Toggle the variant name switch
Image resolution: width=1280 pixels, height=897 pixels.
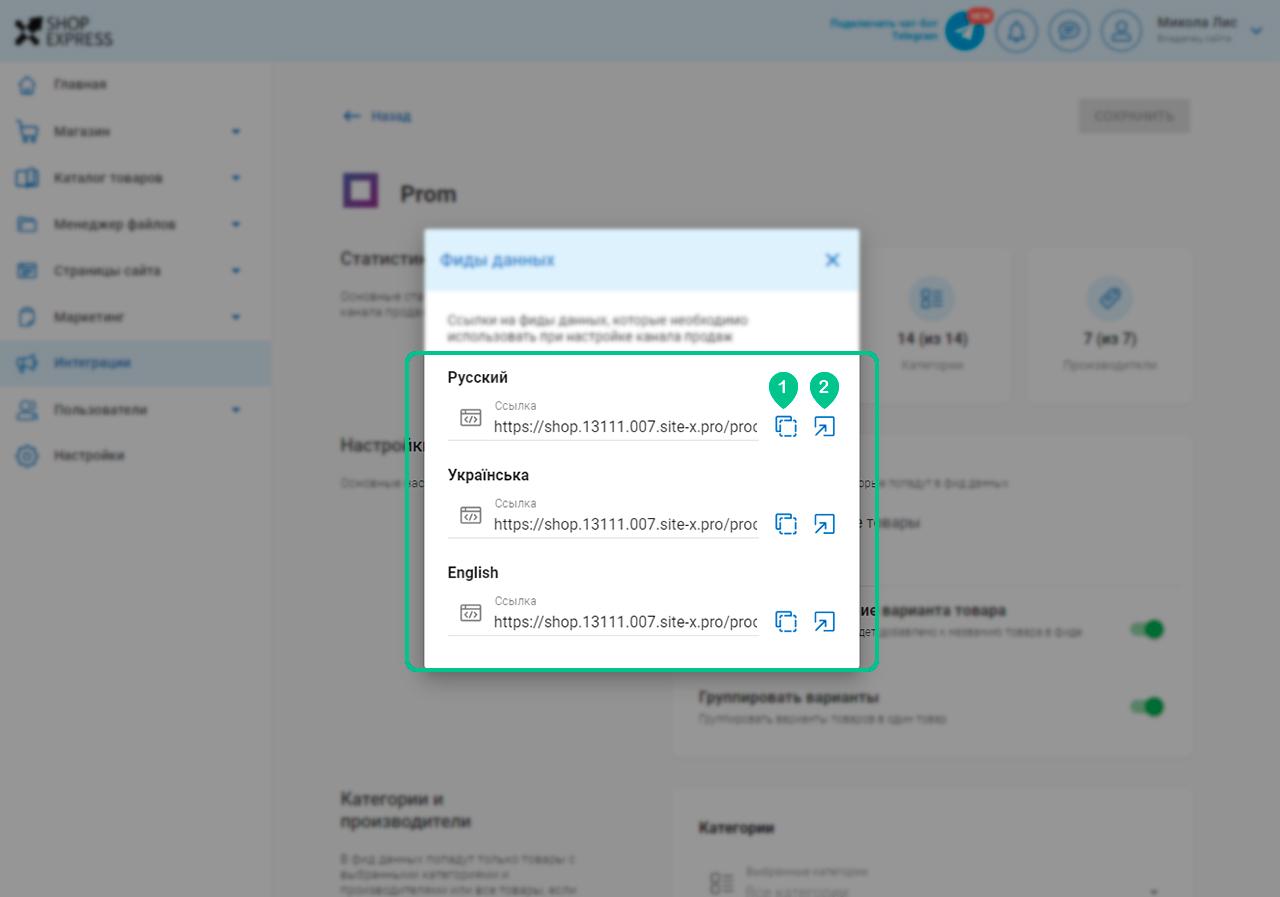[x=1148, y=629]
